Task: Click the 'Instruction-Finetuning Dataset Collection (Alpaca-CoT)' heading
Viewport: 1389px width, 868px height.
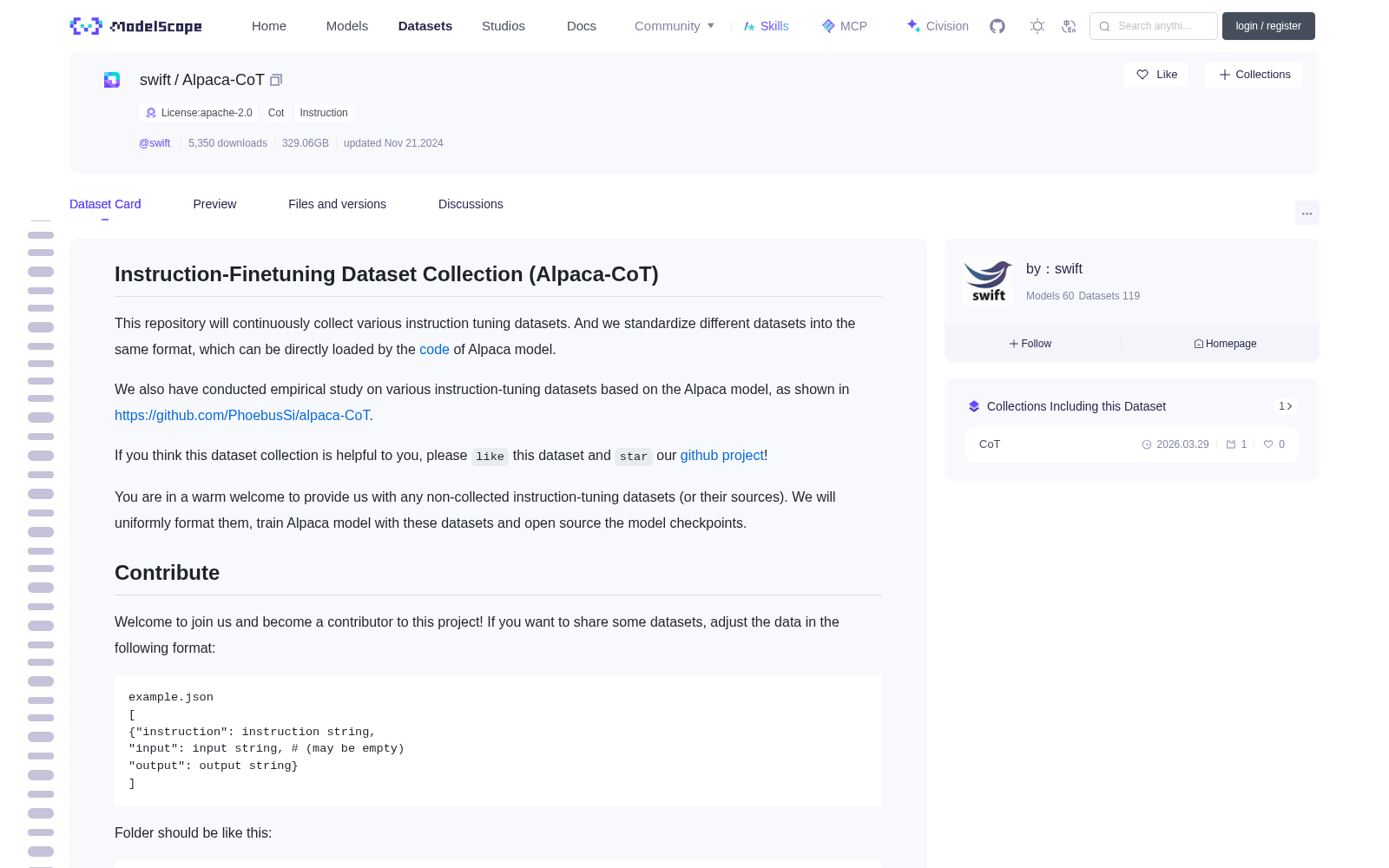Action: tap(386, 274)
